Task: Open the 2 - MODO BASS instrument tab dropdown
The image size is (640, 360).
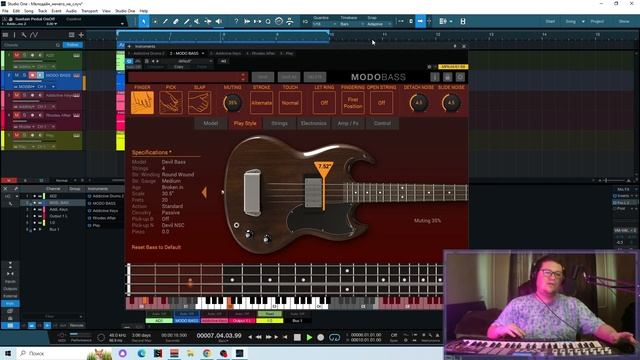Action: [203, 53]
